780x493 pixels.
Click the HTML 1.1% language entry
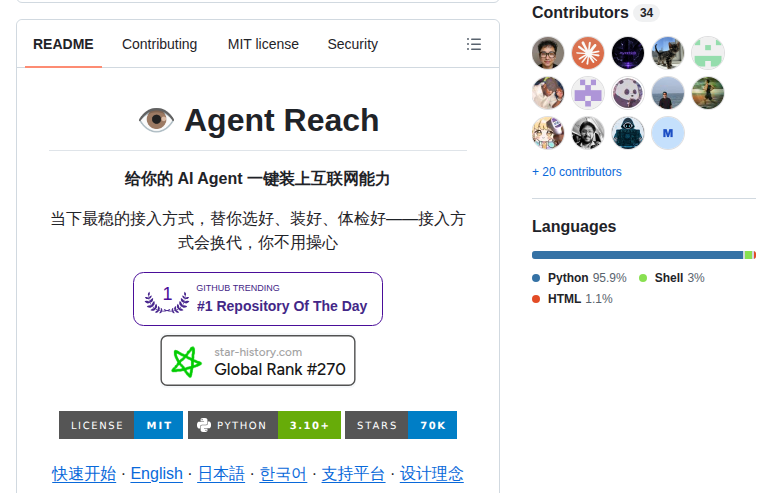(572, 299)
